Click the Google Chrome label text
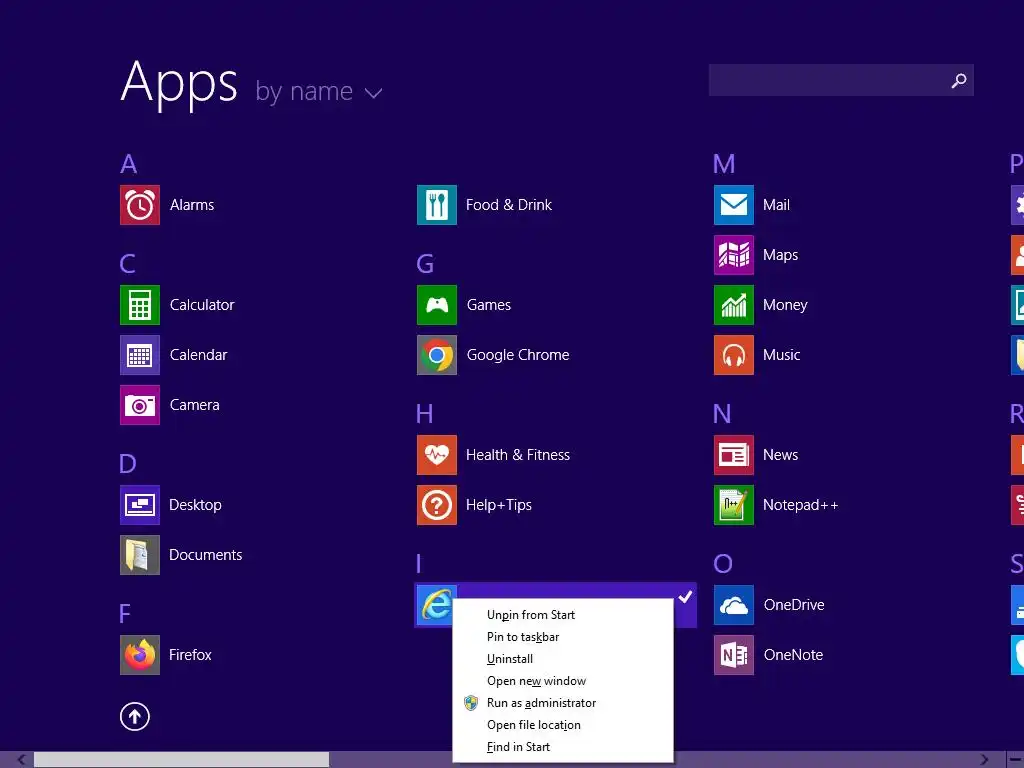The image size is (1024, 768). click(518, 355)
